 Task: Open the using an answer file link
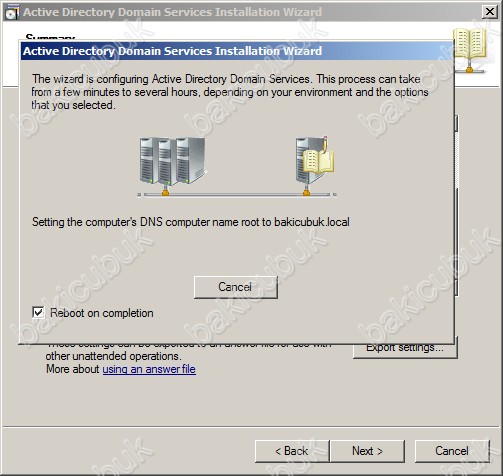click(x=149, y=369)
